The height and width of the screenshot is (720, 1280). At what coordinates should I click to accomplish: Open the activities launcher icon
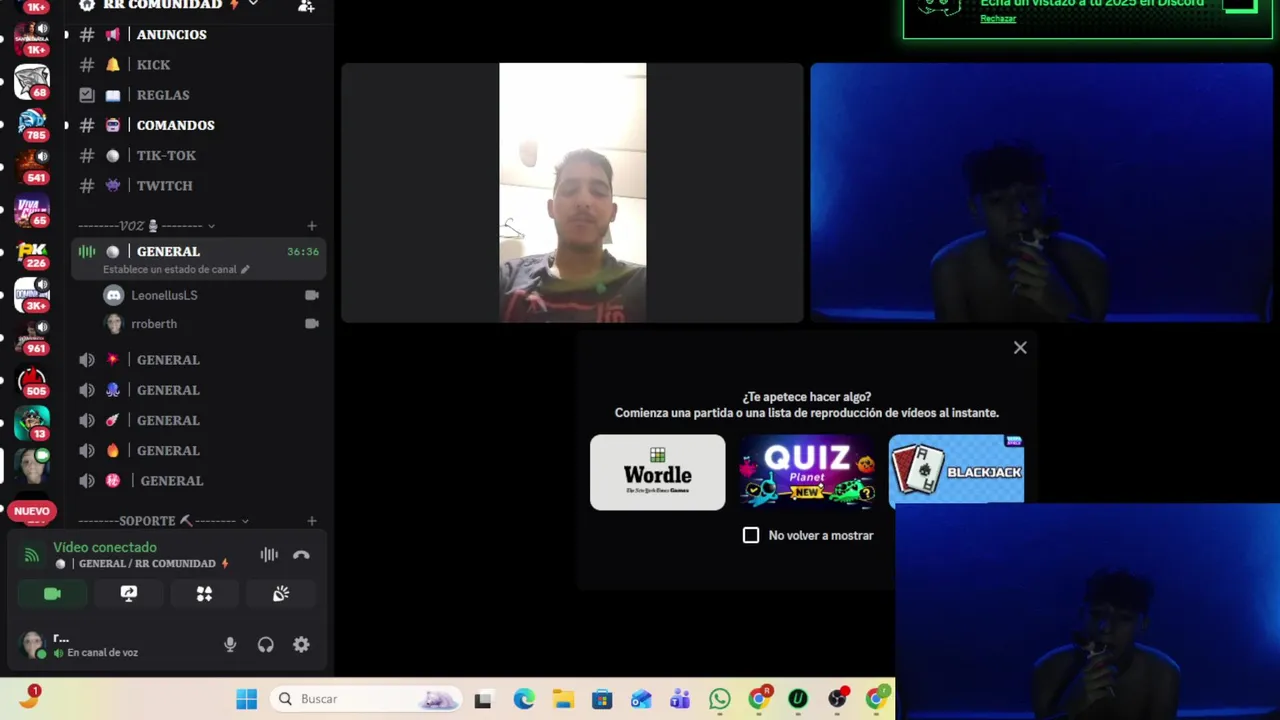tap(204, 594)
